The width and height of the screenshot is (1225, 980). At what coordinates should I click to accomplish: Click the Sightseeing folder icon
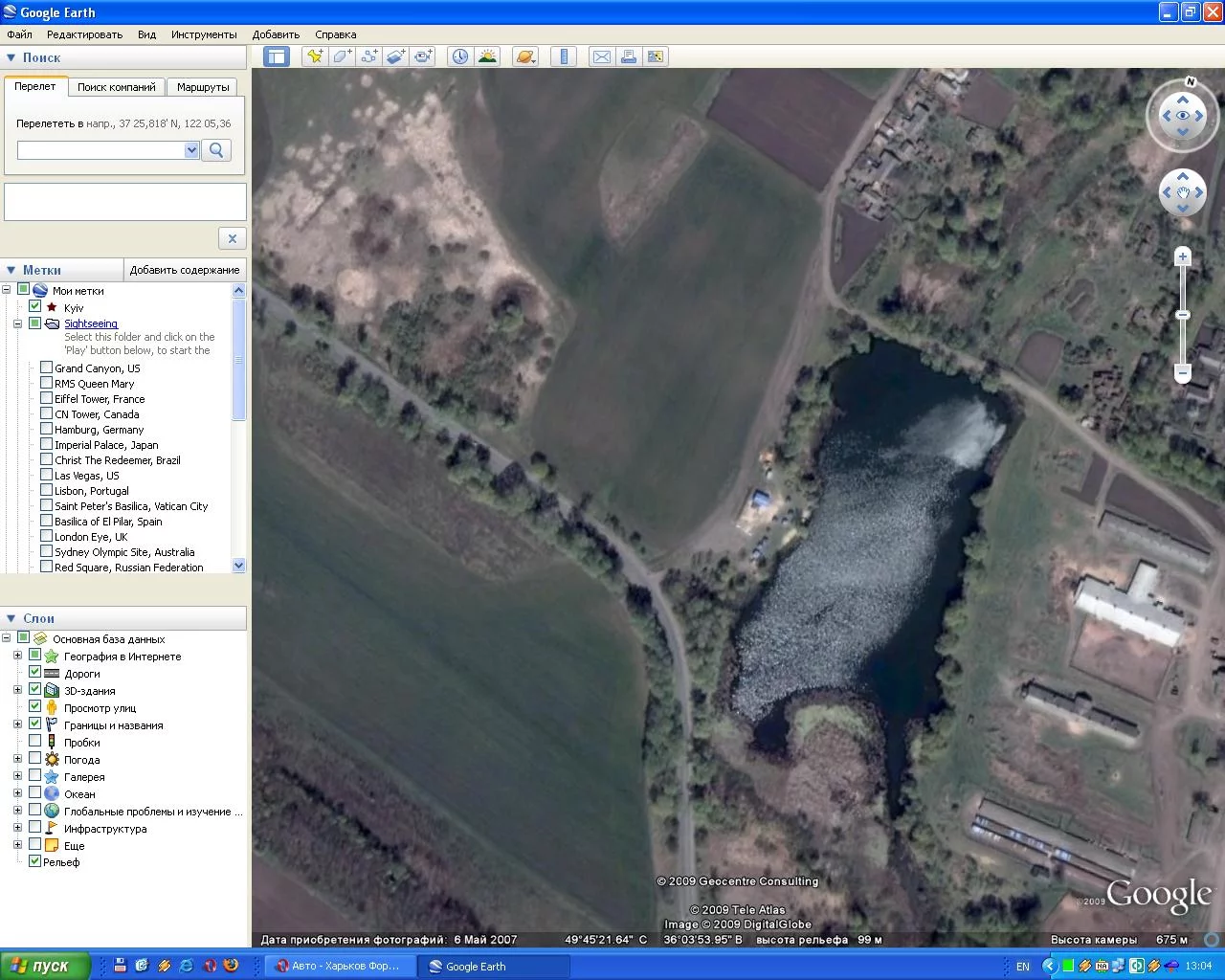[52, 323]
